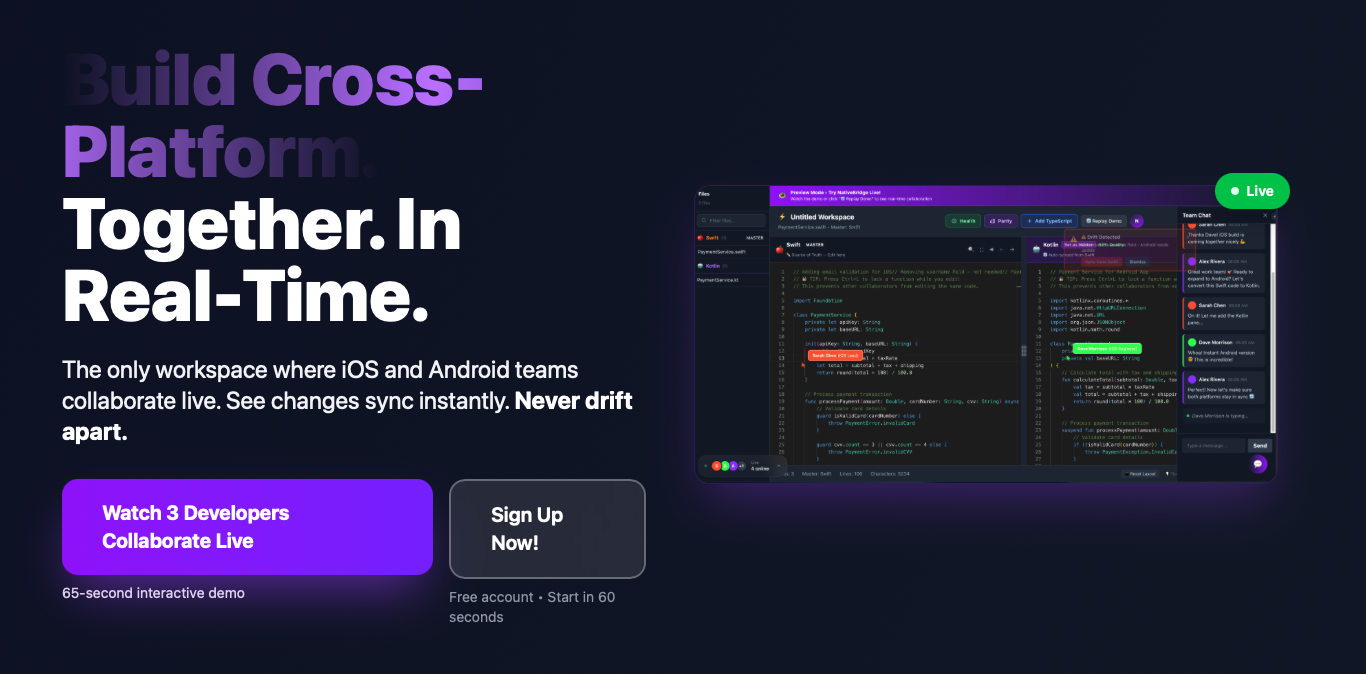
Task: Click the apple icon in Swift pane header
Action: click(779, 250)
